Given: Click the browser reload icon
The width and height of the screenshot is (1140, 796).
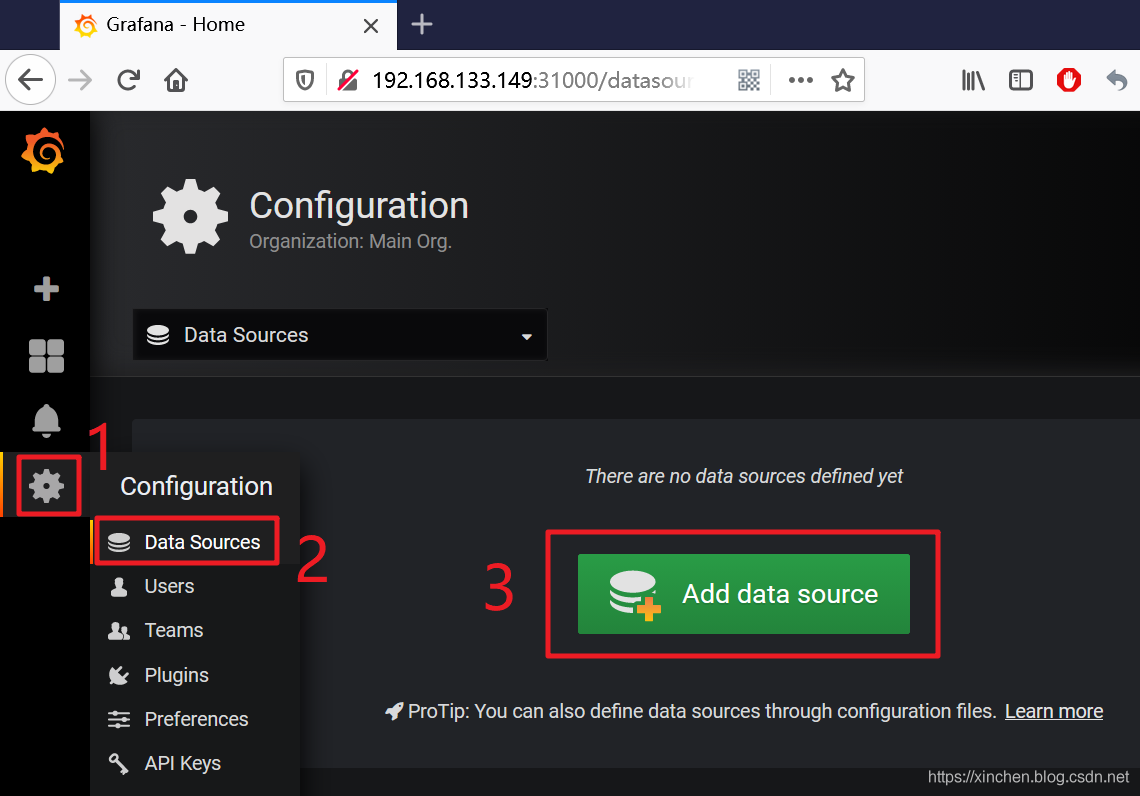Looking at the screenshot, I should (129, 80).
